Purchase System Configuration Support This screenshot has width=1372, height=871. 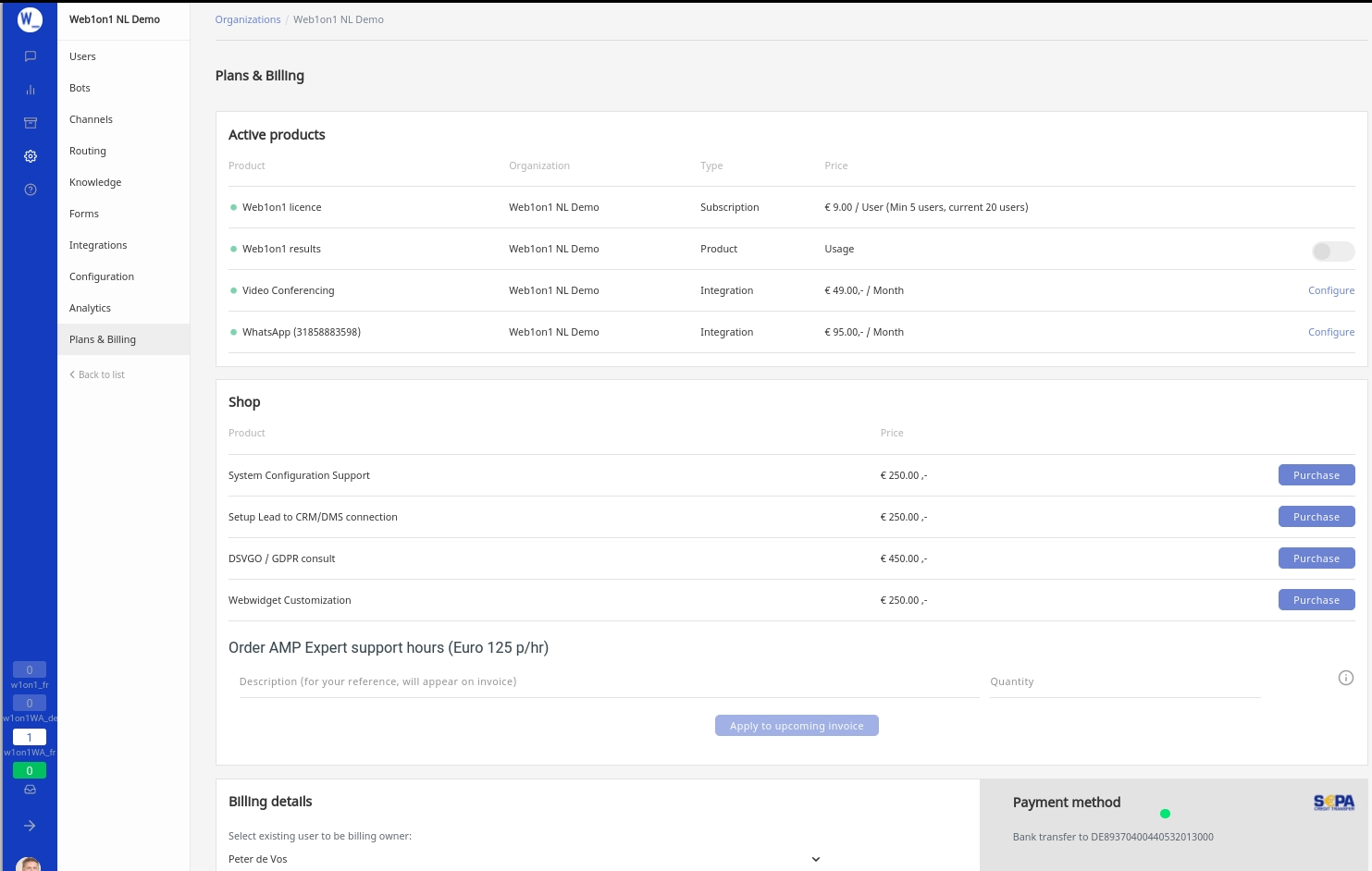[1316, 475]
